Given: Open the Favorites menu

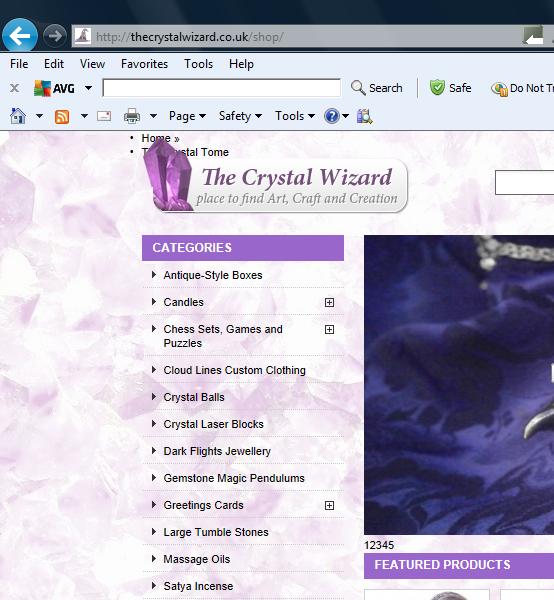Looking at the screenshot, I should (144, 64).
